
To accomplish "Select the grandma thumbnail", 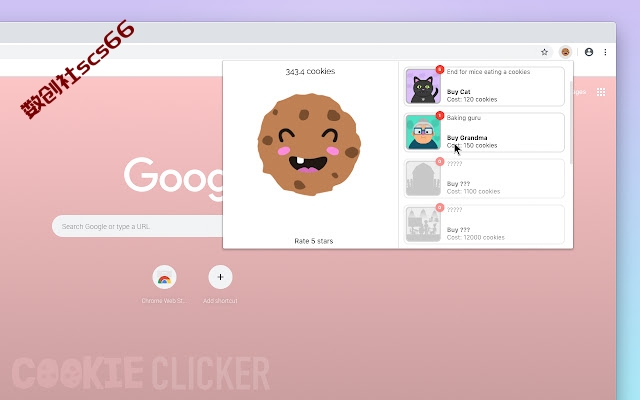I will click(423, 132).
